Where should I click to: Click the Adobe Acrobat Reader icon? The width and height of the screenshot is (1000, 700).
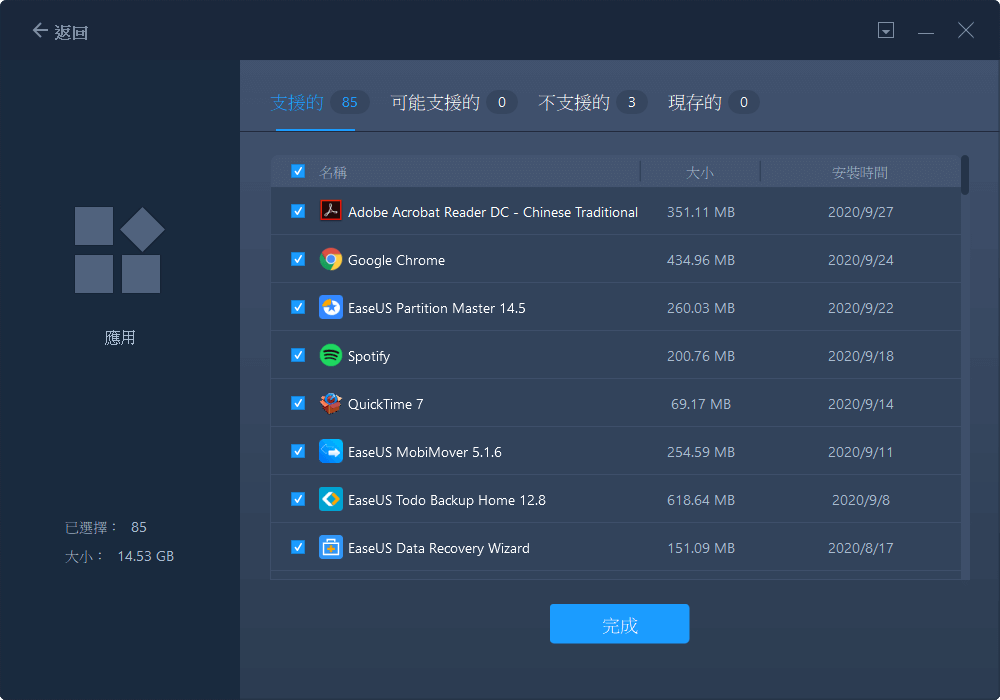(x=330, y=211)
